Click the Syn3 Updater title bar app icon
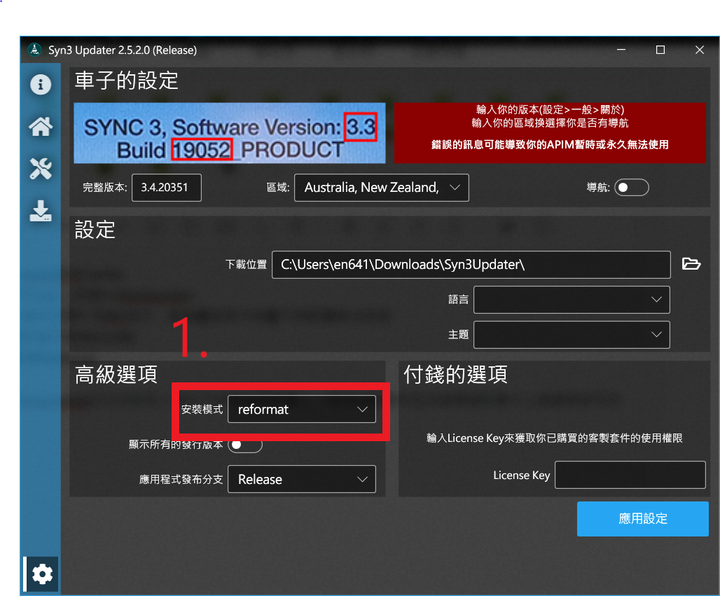Image resolution: width=720 pixels, height=596 pixels. [x=34, y=50]
